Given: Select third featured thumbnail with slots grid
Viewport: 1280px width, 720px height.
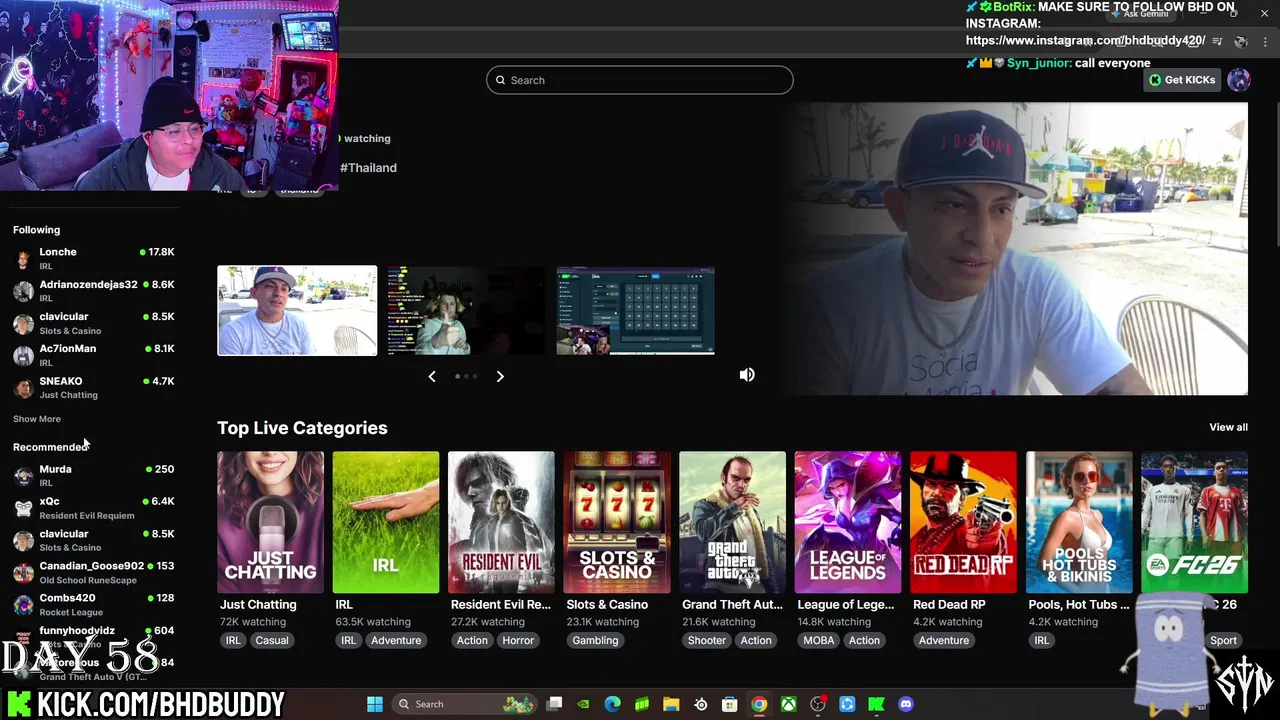Looking at the screenshot, I should [635, 310].
